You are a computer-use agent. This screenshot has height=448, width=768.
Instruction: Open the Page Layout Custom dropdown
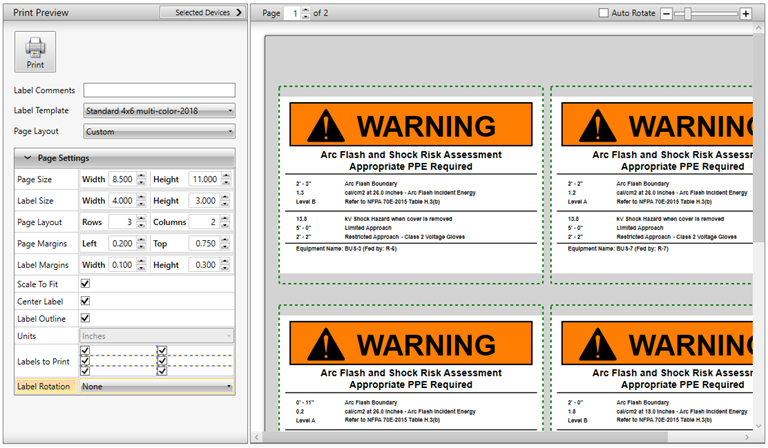(159, 131)
